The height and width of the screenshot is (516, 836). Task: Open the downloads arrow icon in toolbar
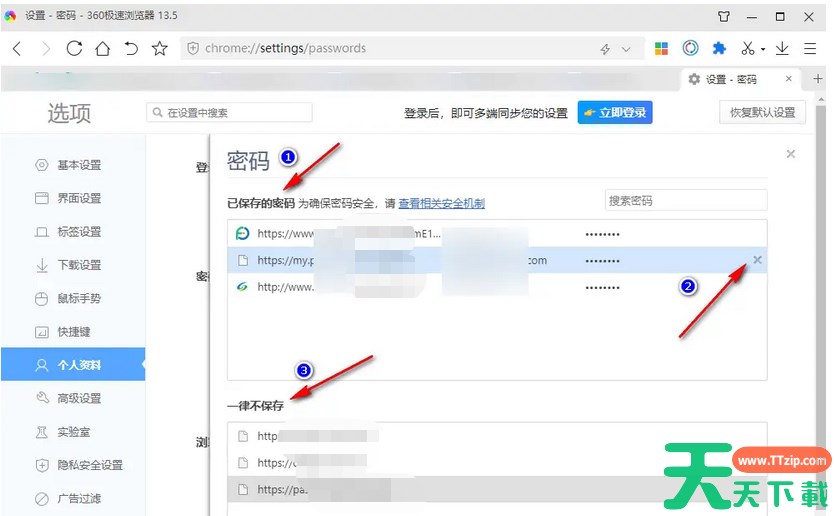coord(782,48)
